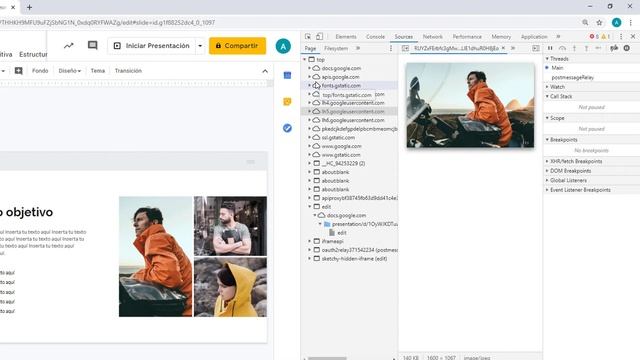Expand iframeapi tree node
This screenshot has width=640, height=360.
[309, 241]
